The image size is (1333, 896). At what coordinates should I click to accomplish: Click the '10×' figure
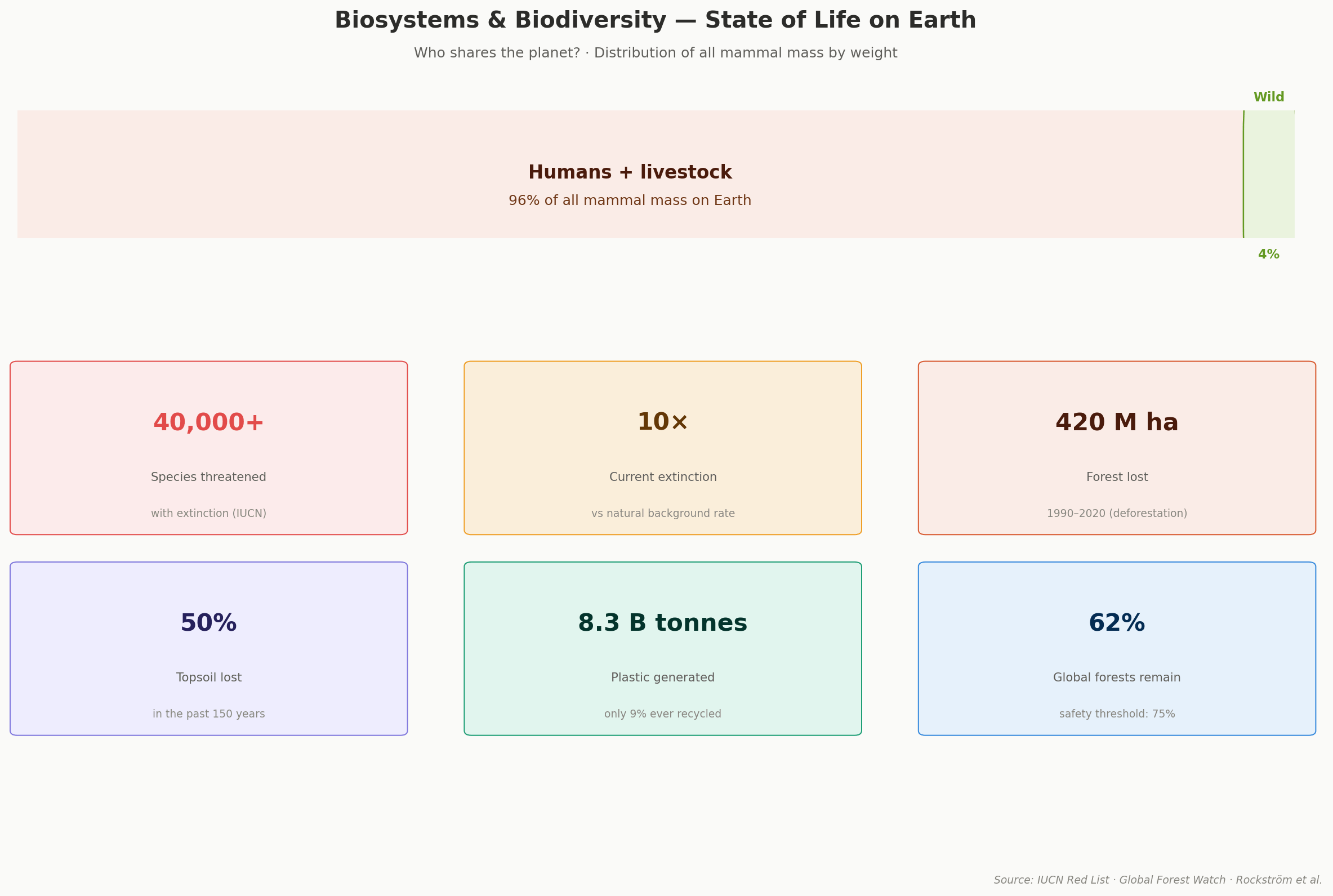click(663, 423)
